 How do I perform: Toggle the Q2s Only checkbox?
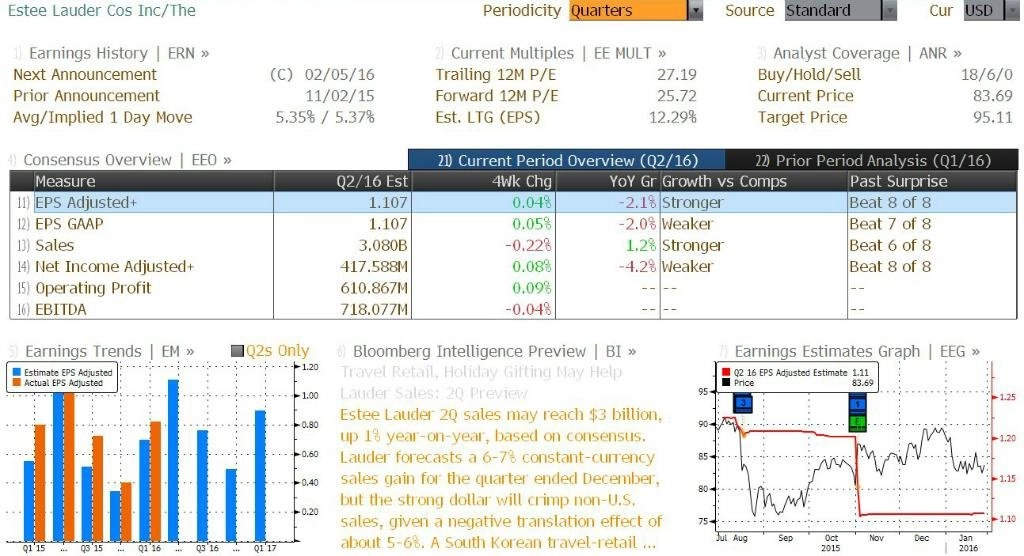(x=238, y=352)
